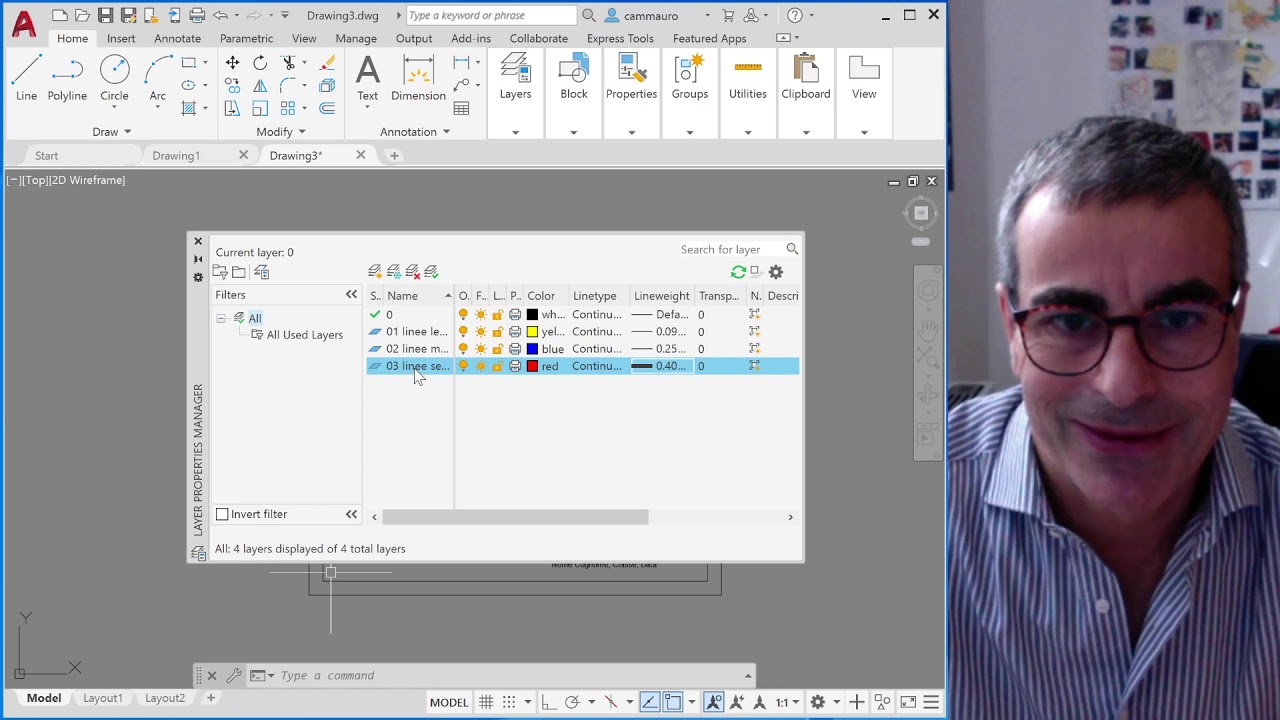Toggle on/off bulb for layer 0
1280x720 pixels.
463,315
